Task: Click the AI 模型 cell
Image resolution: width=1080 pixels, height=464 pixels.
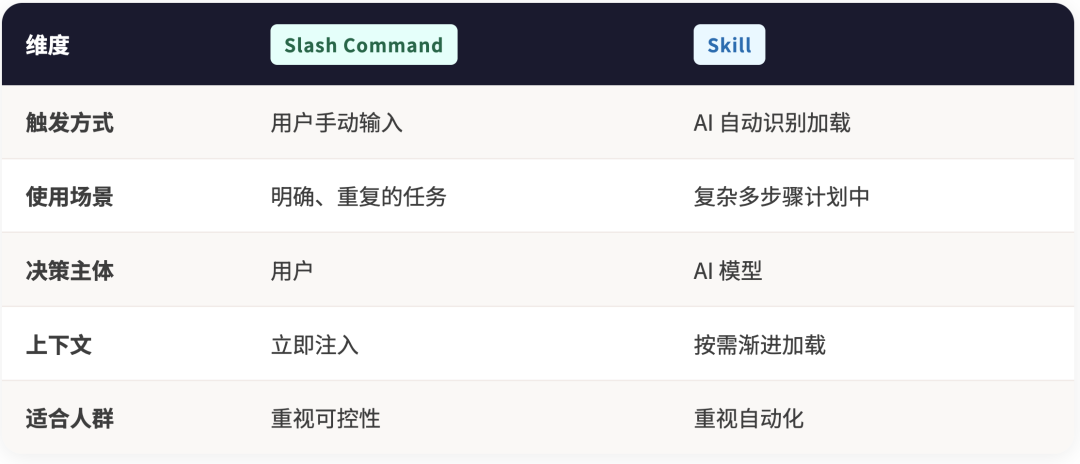Action: pyautogui.click(x=728, y=270)
